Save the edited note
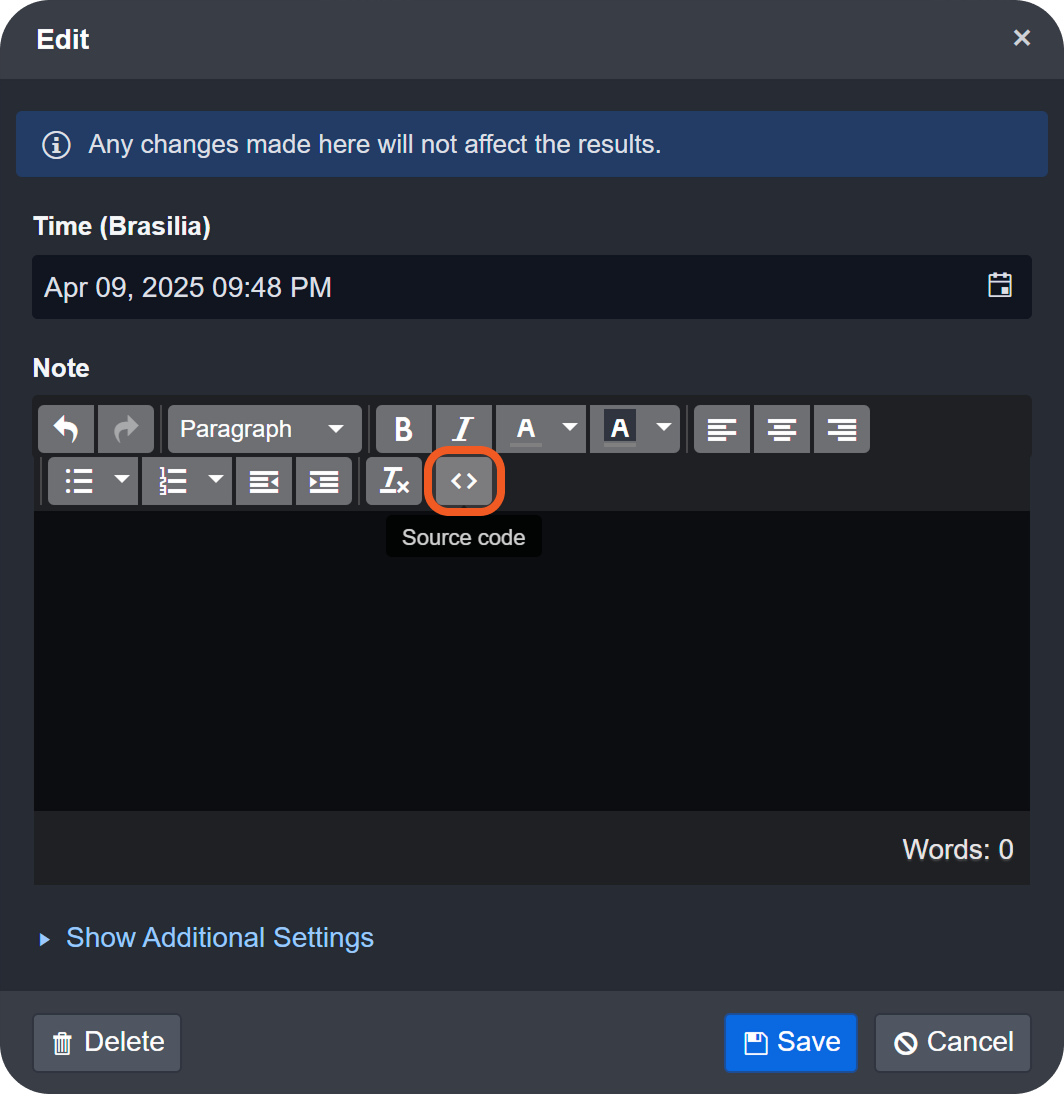1064x1094 pixels. coord(790,1042)
